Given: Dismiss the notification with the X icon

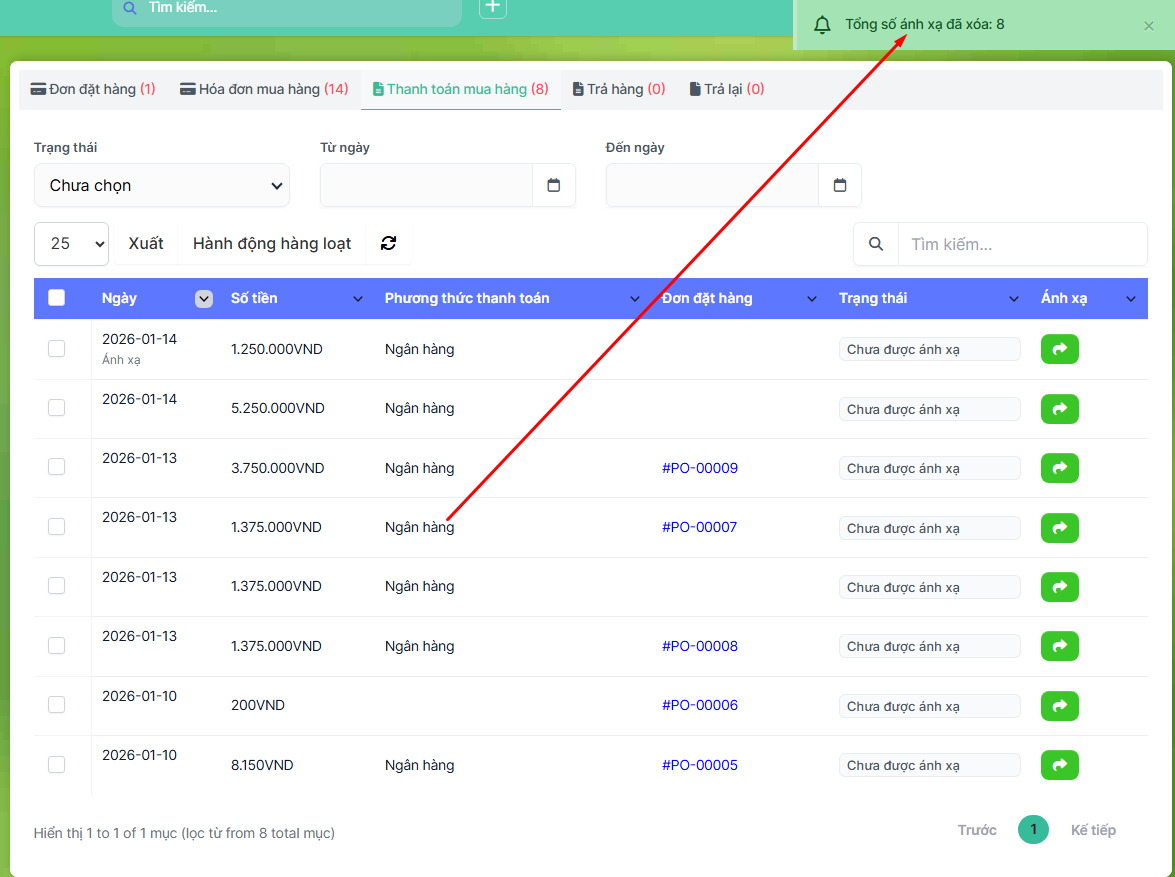Looking at the screenshot, I should click(x=1149, y=26).
